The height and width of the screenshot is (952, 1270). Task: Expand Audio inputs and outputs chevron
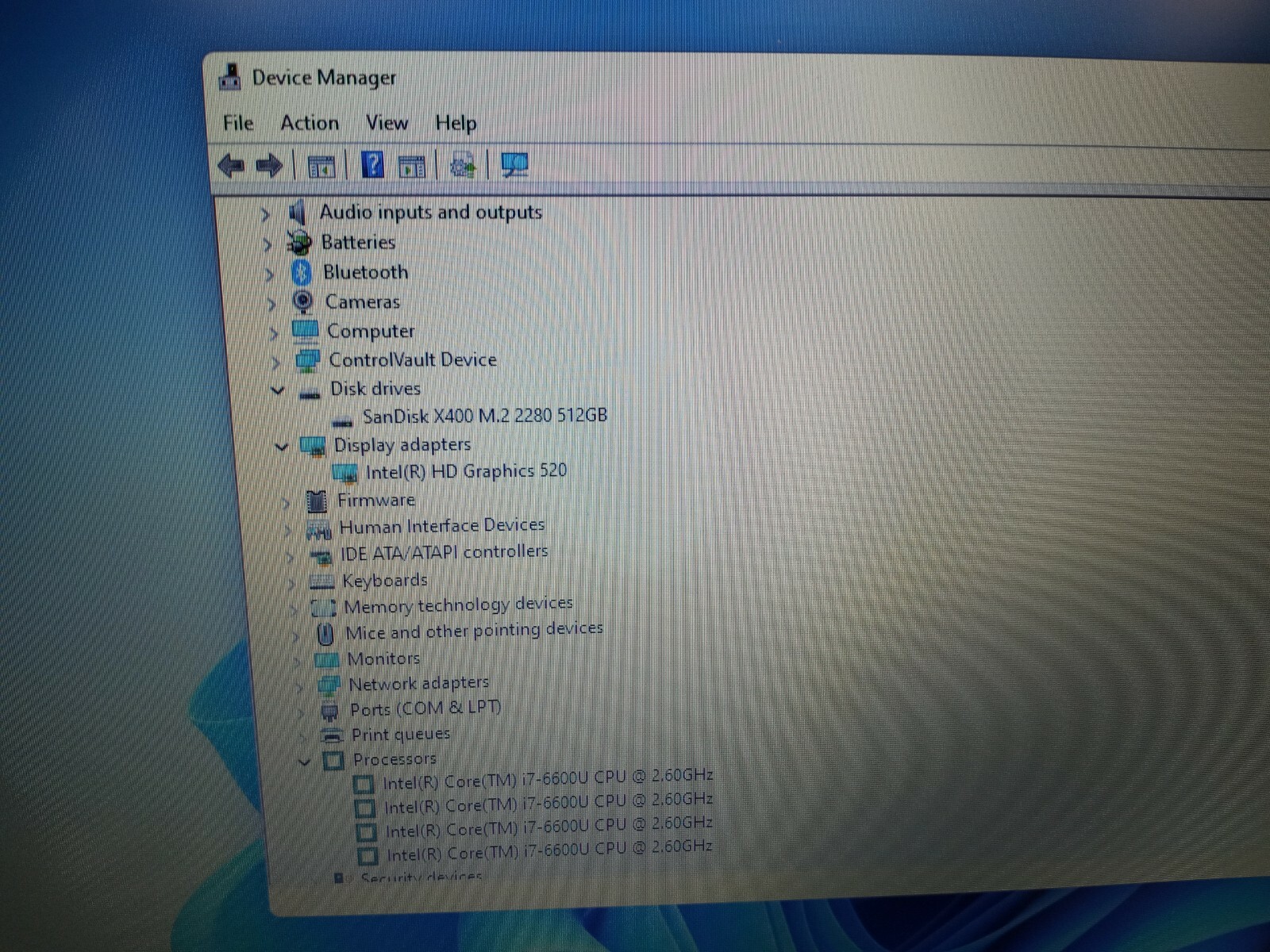(266, 214)
